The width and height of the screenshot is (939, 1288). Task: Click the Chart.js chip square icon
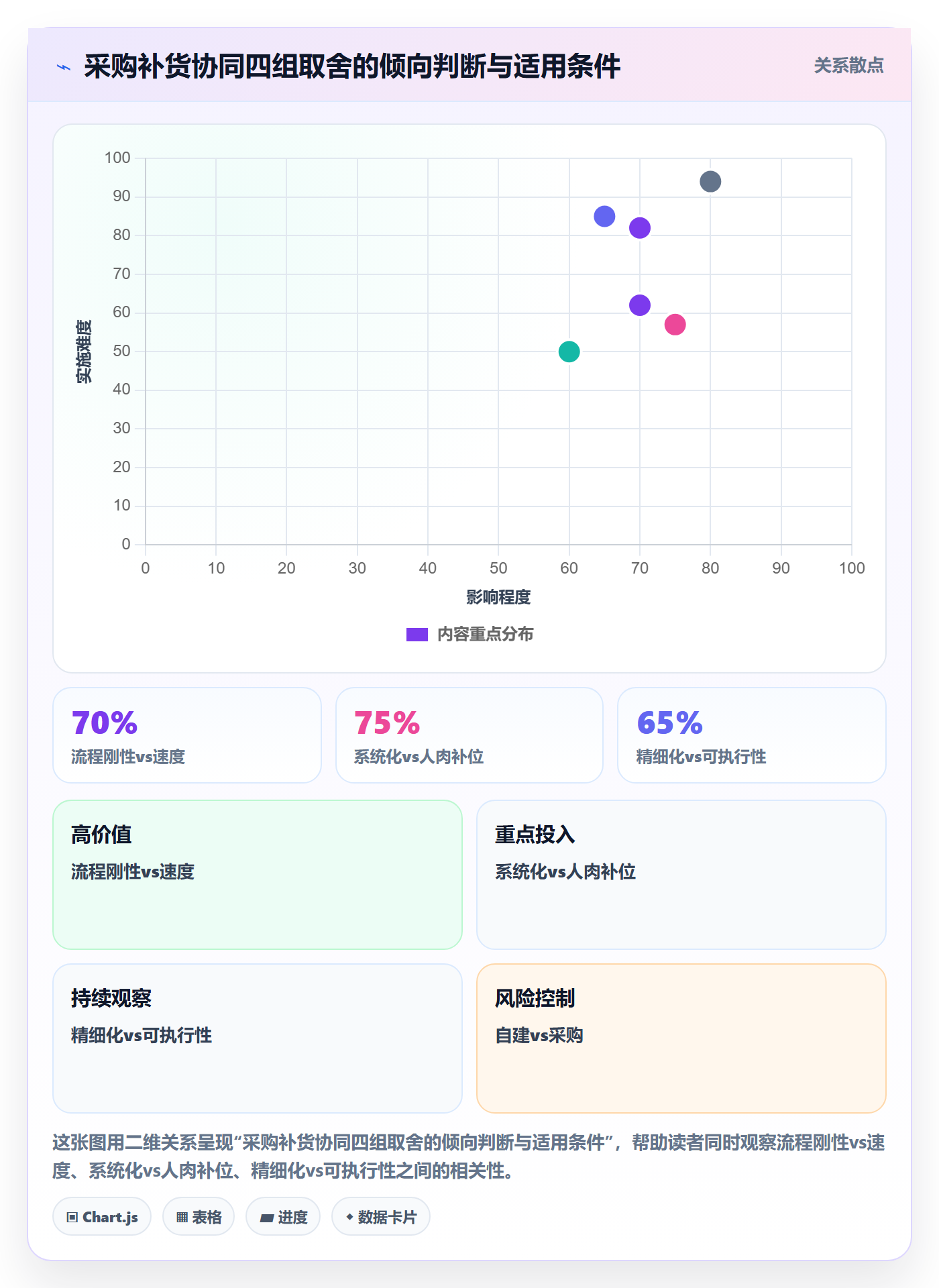point(72,1218)
